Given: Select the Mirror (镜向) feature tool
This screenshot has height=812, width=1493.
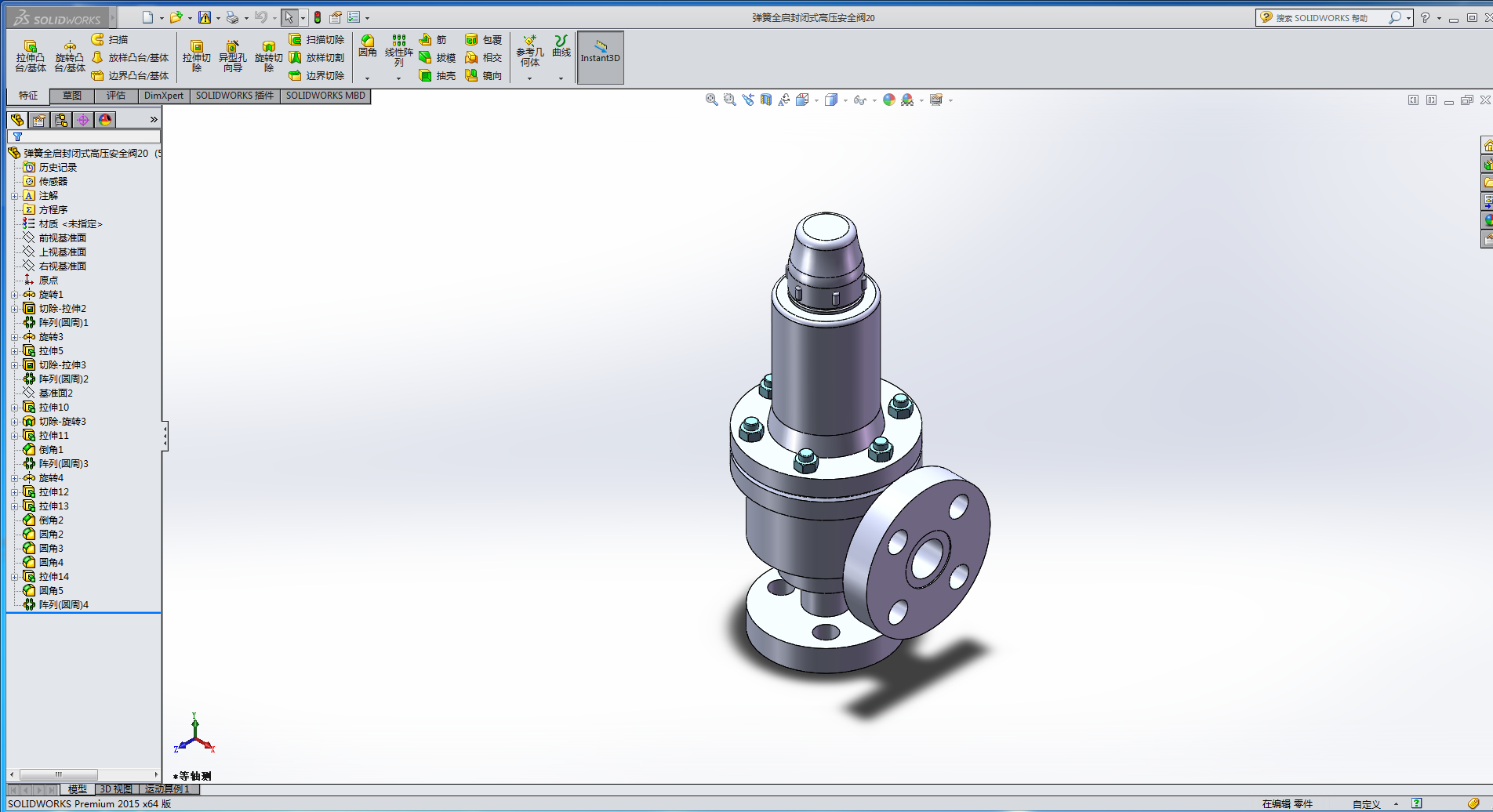Looking at the screenshot, I should pyautogui.click(x=483, y=76).
